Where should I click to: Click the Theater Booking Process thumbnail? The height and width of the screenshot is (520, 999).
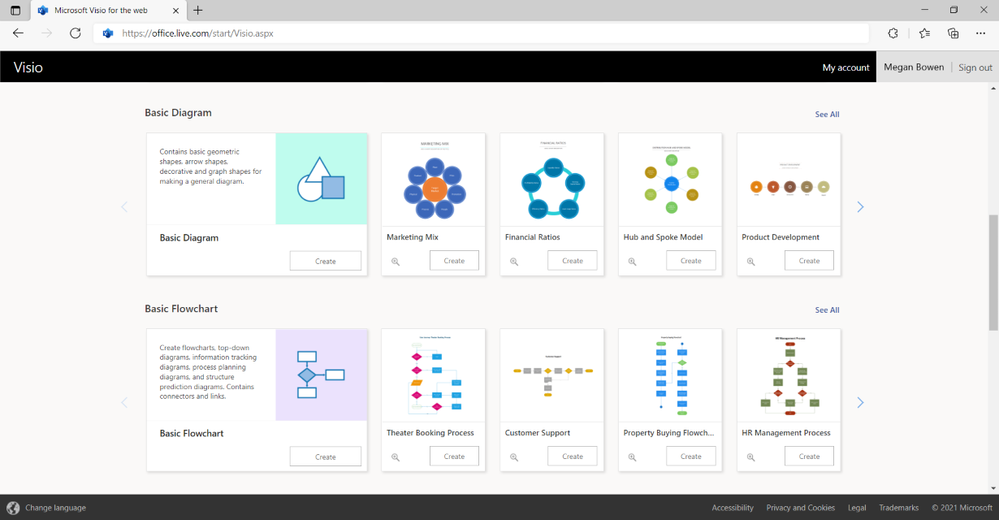(434, 375)
